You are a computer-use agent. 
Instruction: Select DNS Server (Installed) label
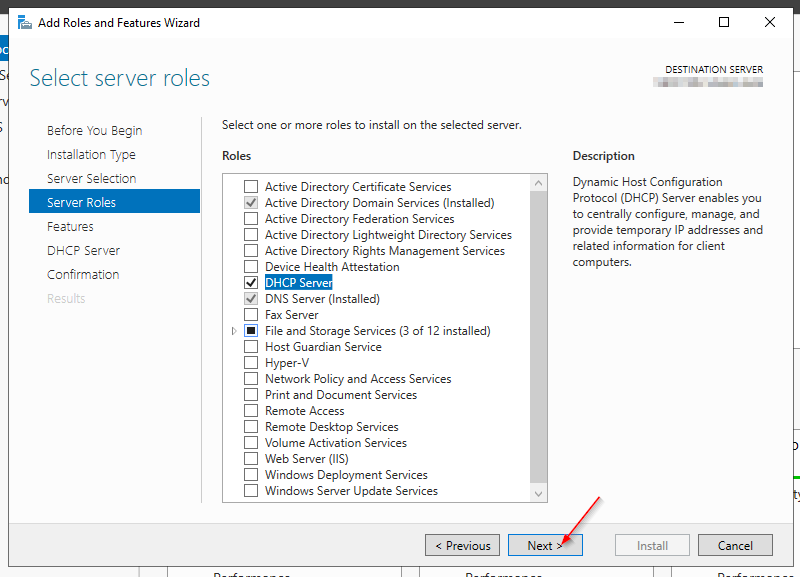(322, 299)
